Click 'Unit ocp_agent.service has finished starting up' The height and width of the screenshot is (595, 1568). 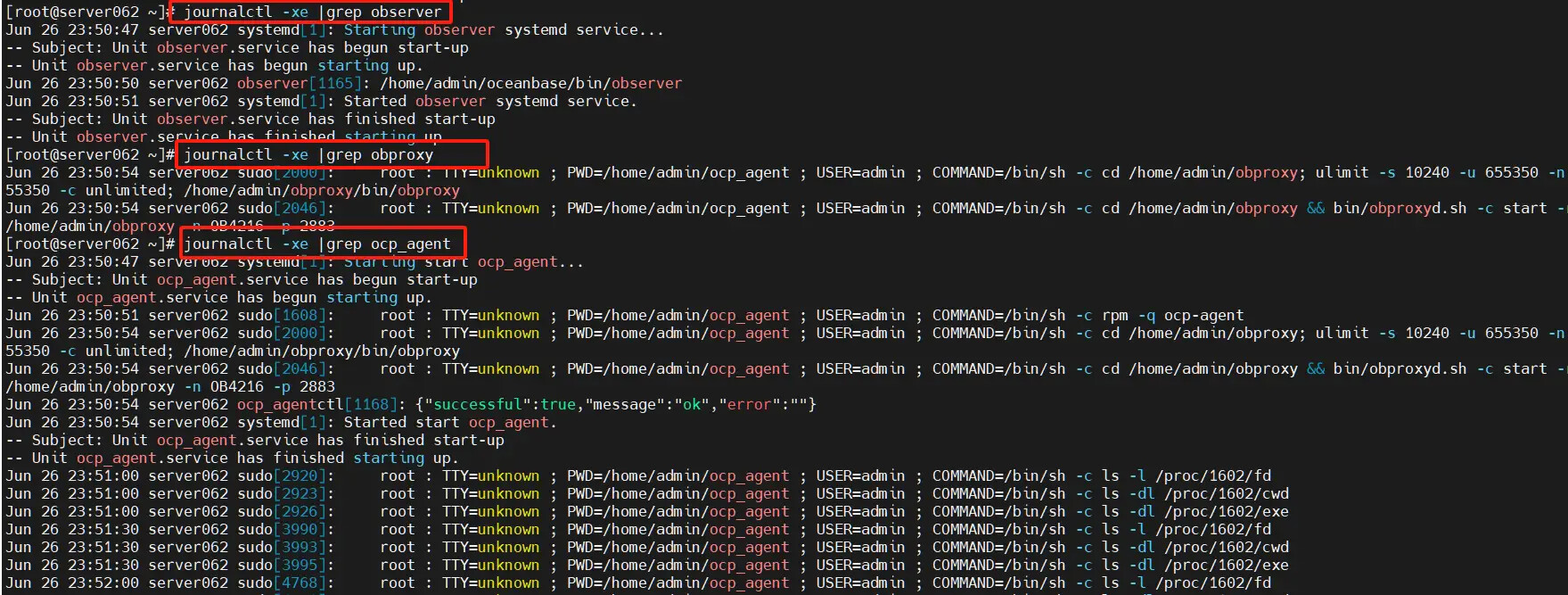[x=245, y=458]
